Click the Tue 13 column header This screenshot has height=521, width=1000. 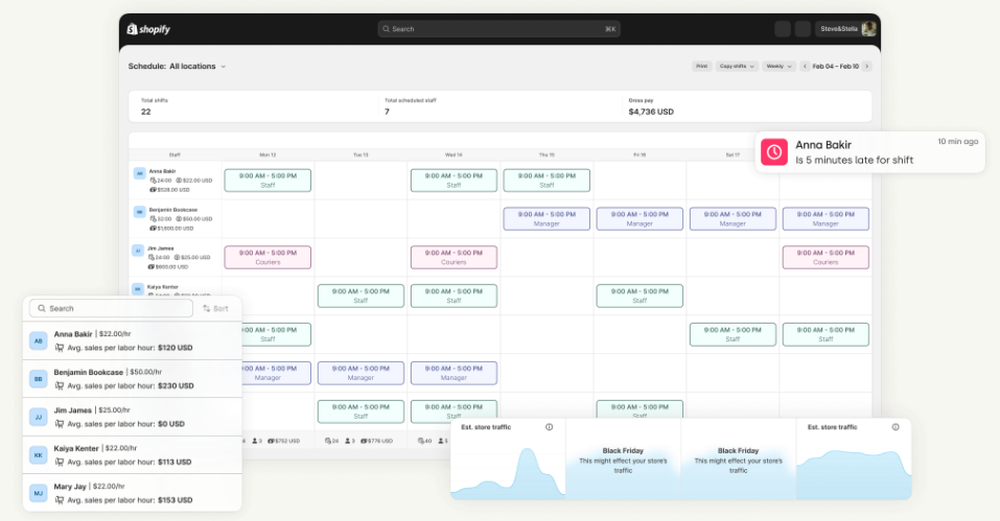pyautogui.click(x=361, y=155)
